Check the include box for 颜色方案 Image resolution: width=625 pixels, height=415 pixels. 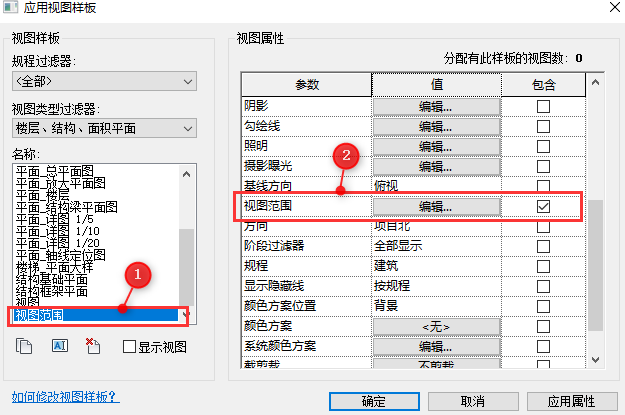[543, 326]
